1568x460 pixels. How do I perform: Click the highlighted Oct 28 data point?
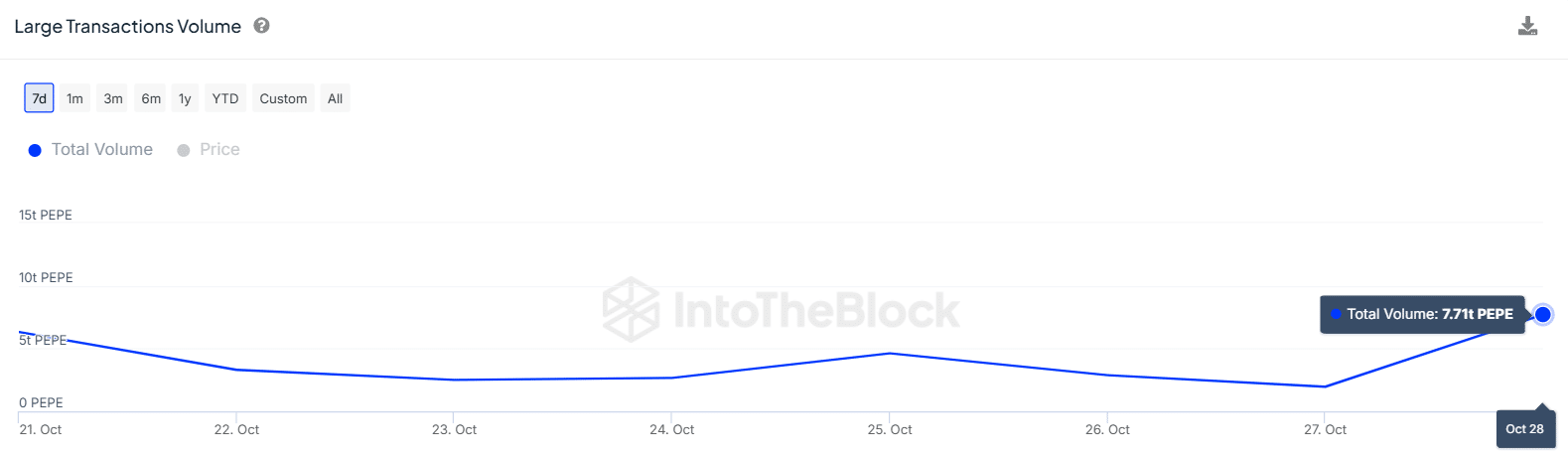click(1542, 315)
